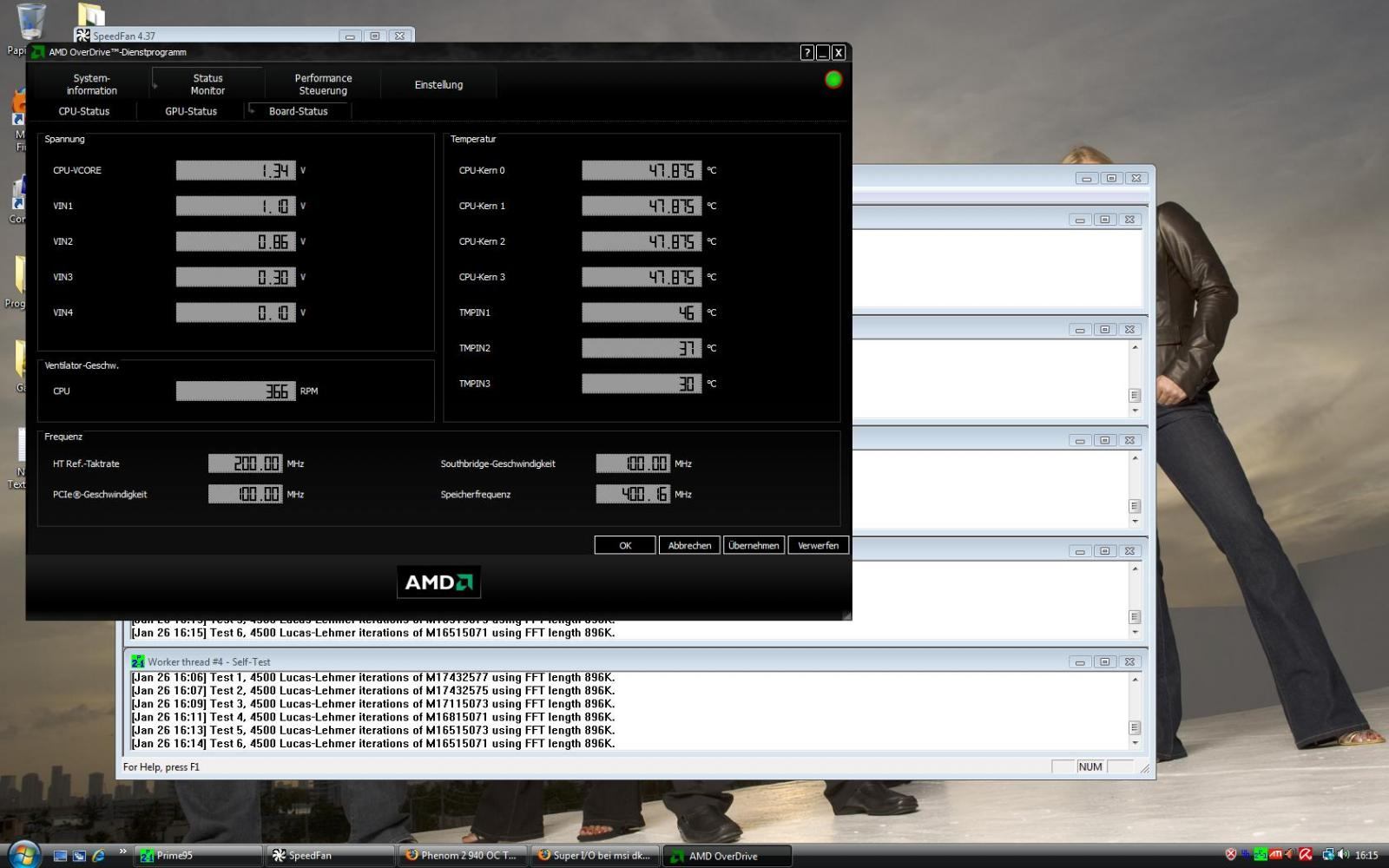The width and height of the screenshot is (1389, 868).
Task: Select the Status Monitor tab
Action: [x=207, y=84]
